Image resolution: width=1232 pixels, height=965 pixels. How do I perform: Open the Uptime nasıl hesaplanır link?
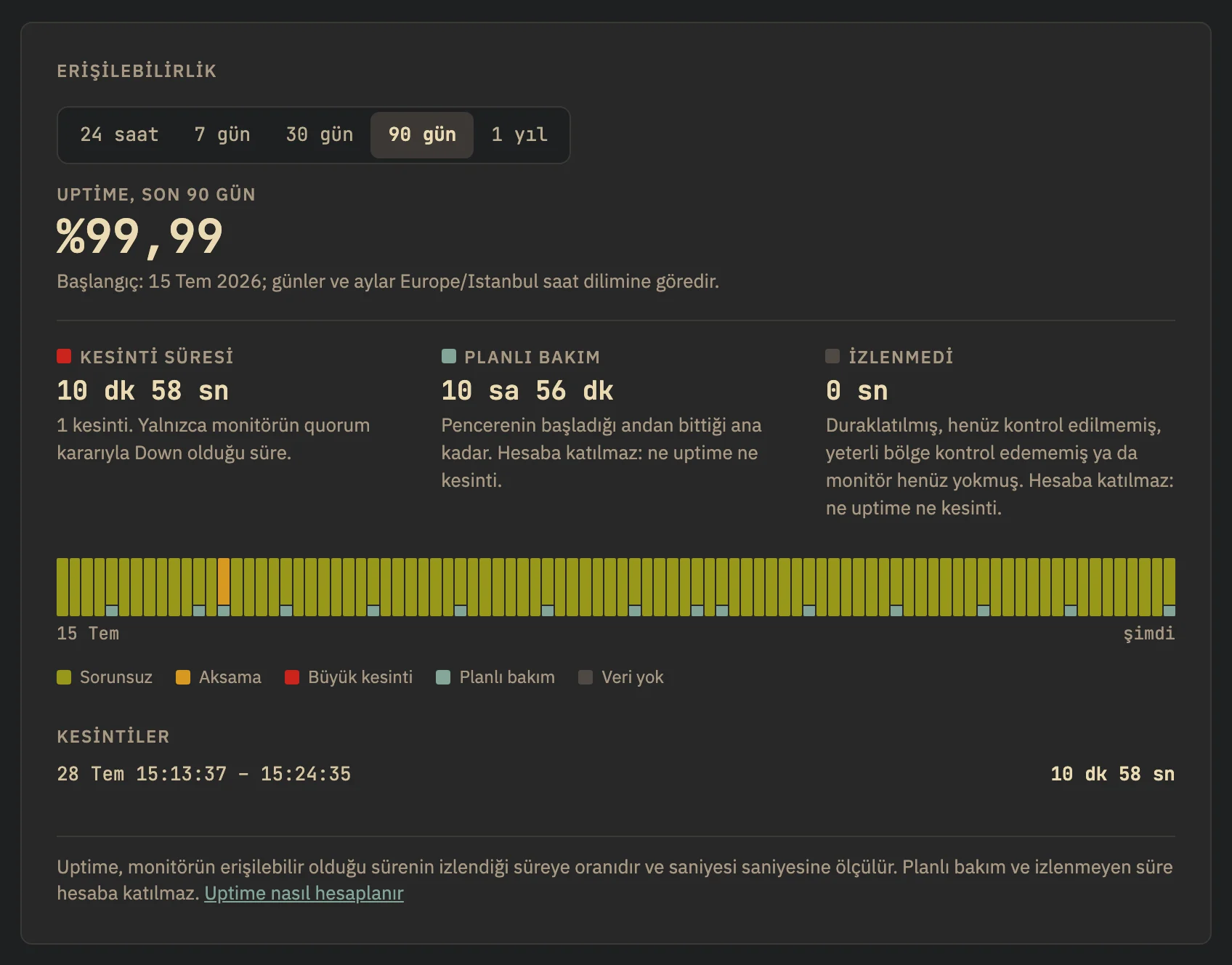pyautogui.click(x=304, y=893)
